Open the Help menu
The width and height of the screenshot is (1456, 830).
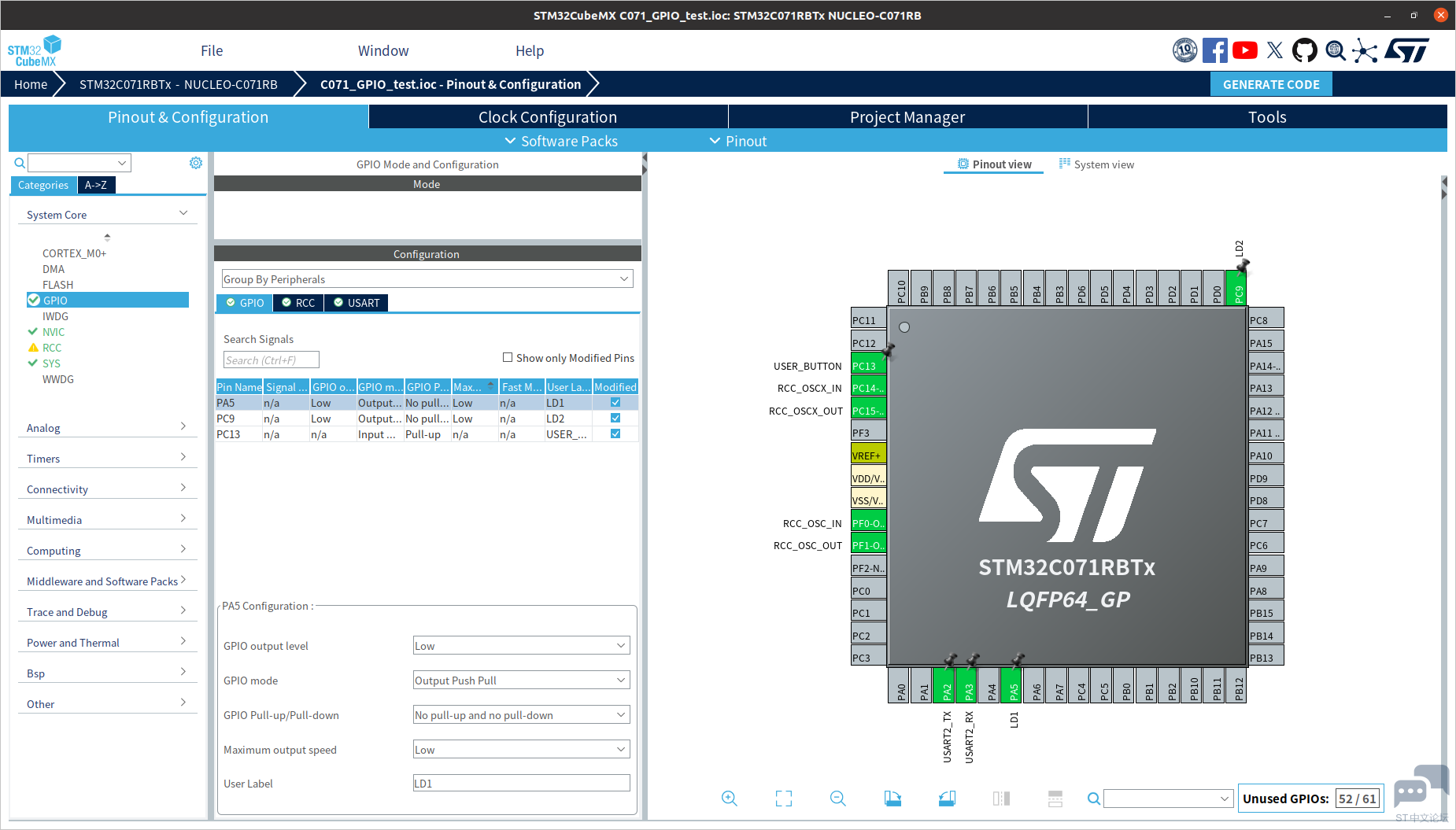click(x=530, y=50)
